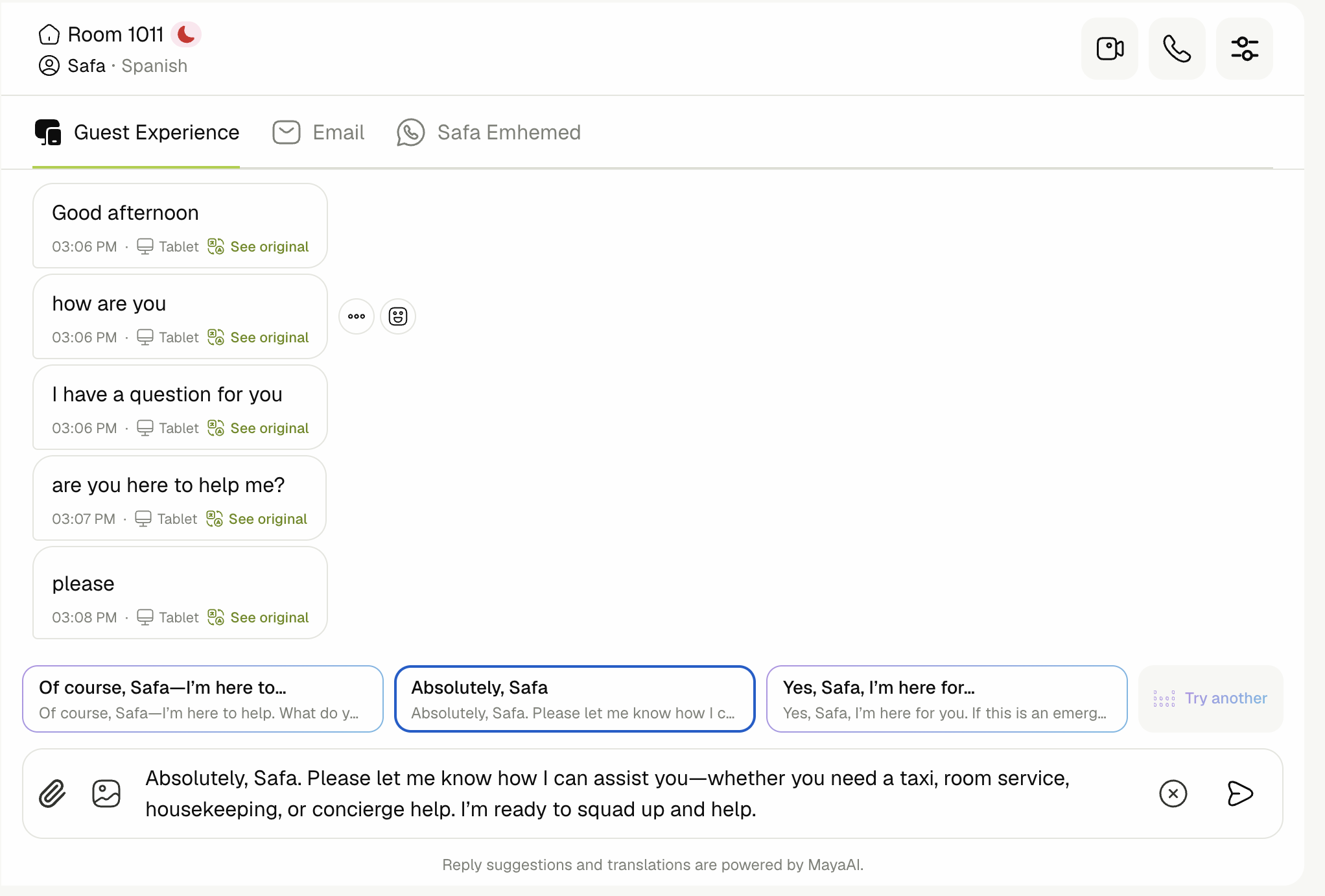
Task: Choose the 'Absolutely, Safa' reply suggestion
Action: (575, 699)
